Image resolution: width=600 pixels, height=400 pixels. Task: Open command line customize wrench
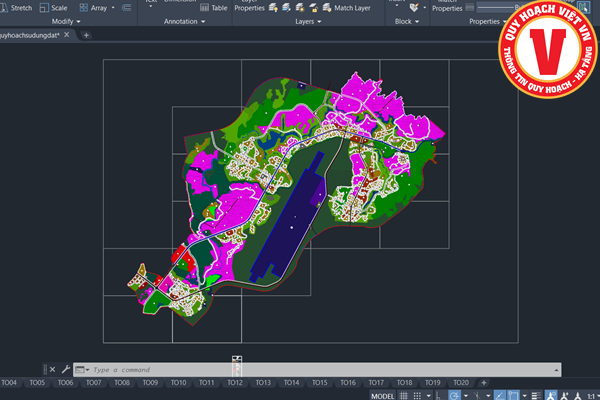66,369
